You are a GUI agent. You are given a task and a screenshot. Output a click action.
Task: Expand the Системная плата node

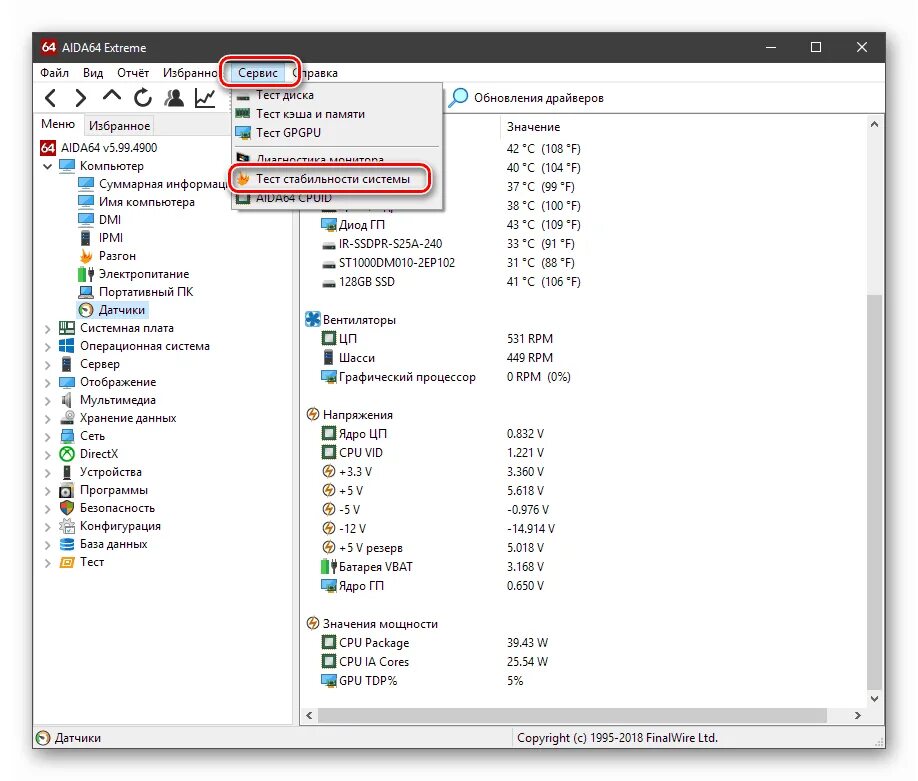(47, 329)
